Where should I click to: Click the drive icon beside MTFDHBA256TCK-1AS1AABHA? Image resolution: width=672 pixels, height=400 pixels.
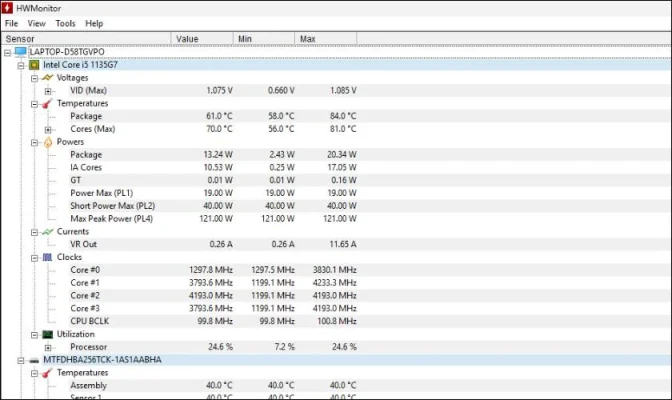(x=34, y=359)
